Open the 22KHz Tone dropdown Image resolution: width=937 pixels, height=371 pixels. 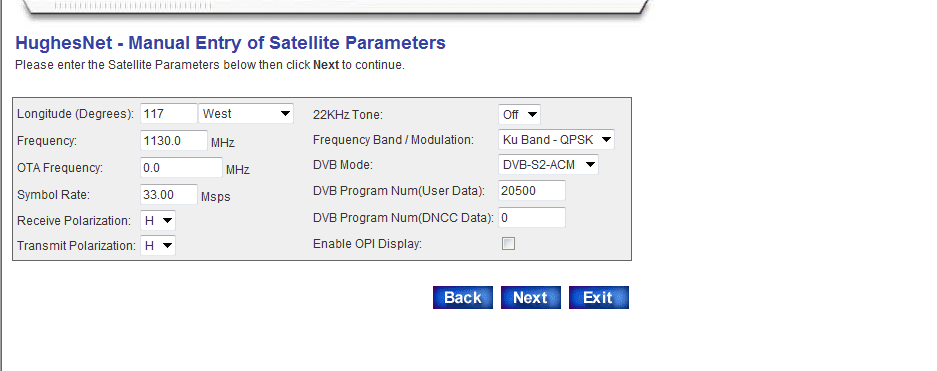tap(519, 115)
